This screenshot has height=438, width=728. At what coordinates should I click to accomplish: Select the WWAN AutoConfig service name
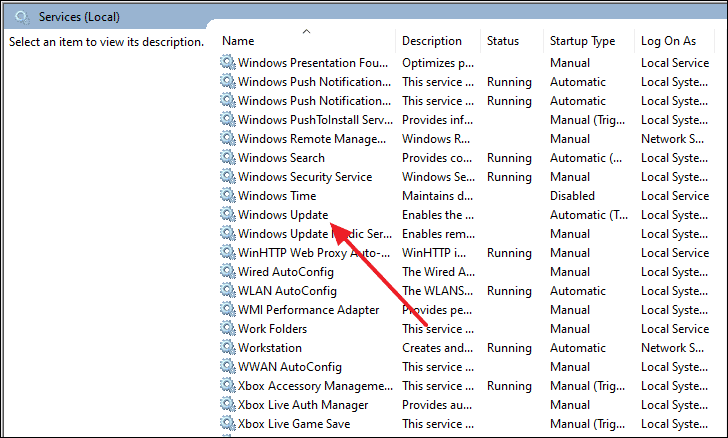click(290, 366)
